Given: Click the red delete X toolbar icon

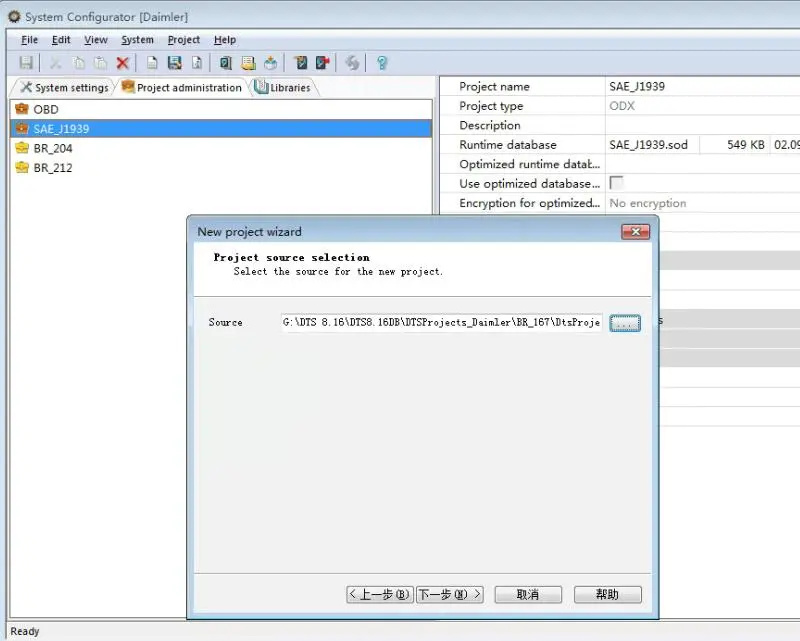Looking at the screenshot, I should point(123,63).
